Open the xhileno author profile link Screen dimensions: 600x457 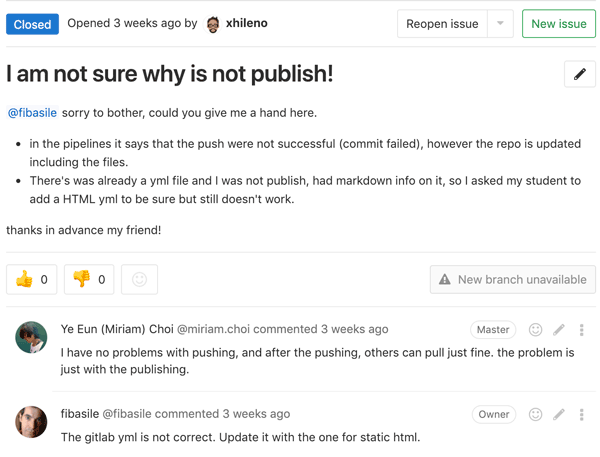[x=247, y=23]
